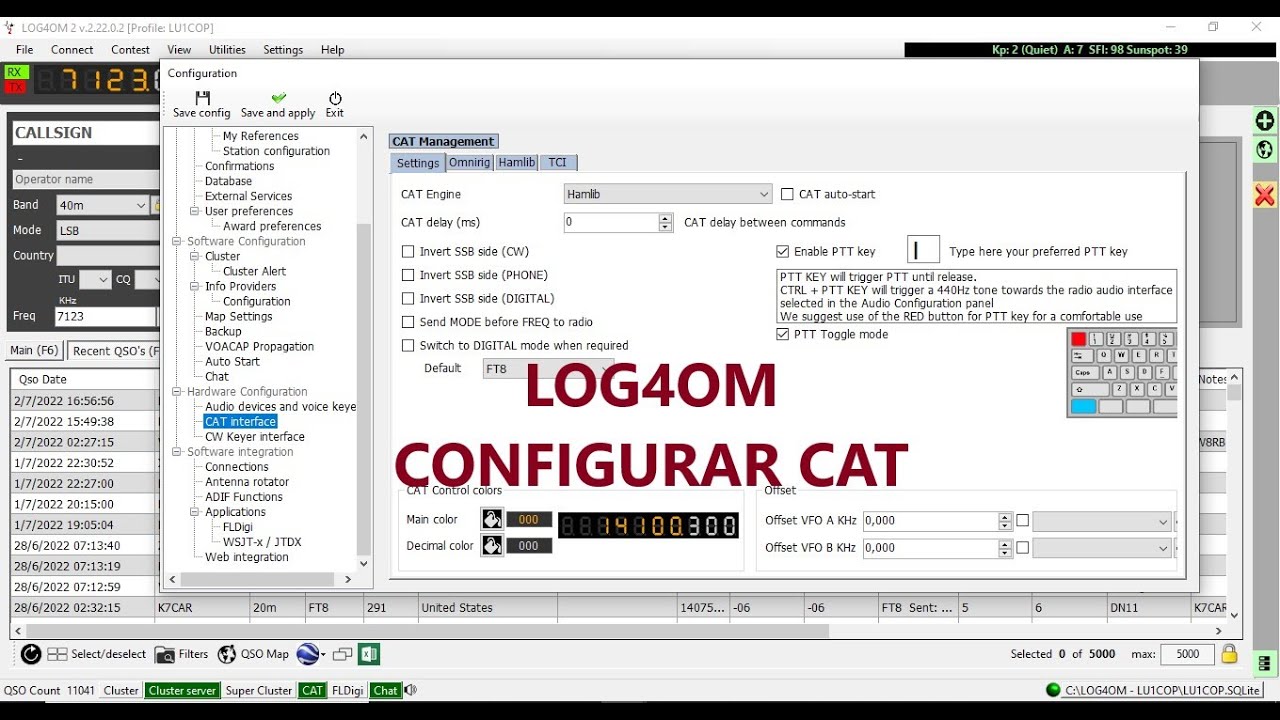Click the Chat status button
This screenshot has height=720, width=1280.
tap(386, 690)
